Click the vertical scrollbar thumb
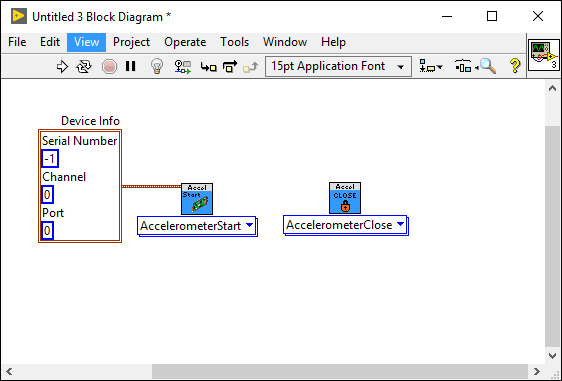The height and width of the screenshot is (381, 562). click(552, 236)
